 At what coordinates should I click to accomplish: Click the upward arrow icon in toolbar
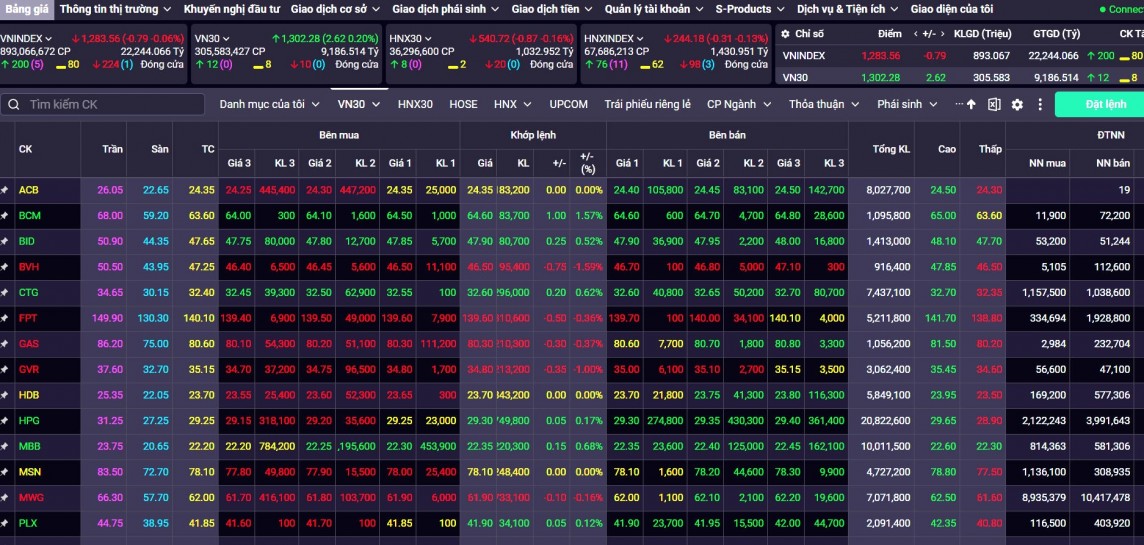[972, 104]
